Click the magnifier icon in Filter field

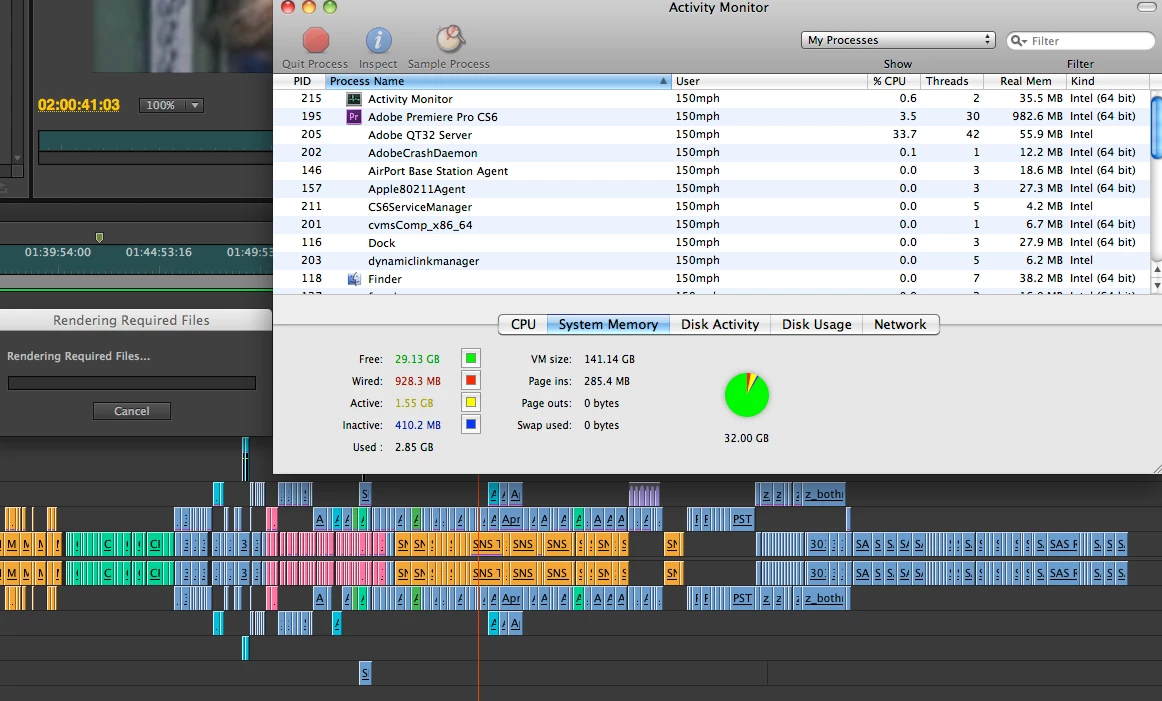click(1018, 41)
